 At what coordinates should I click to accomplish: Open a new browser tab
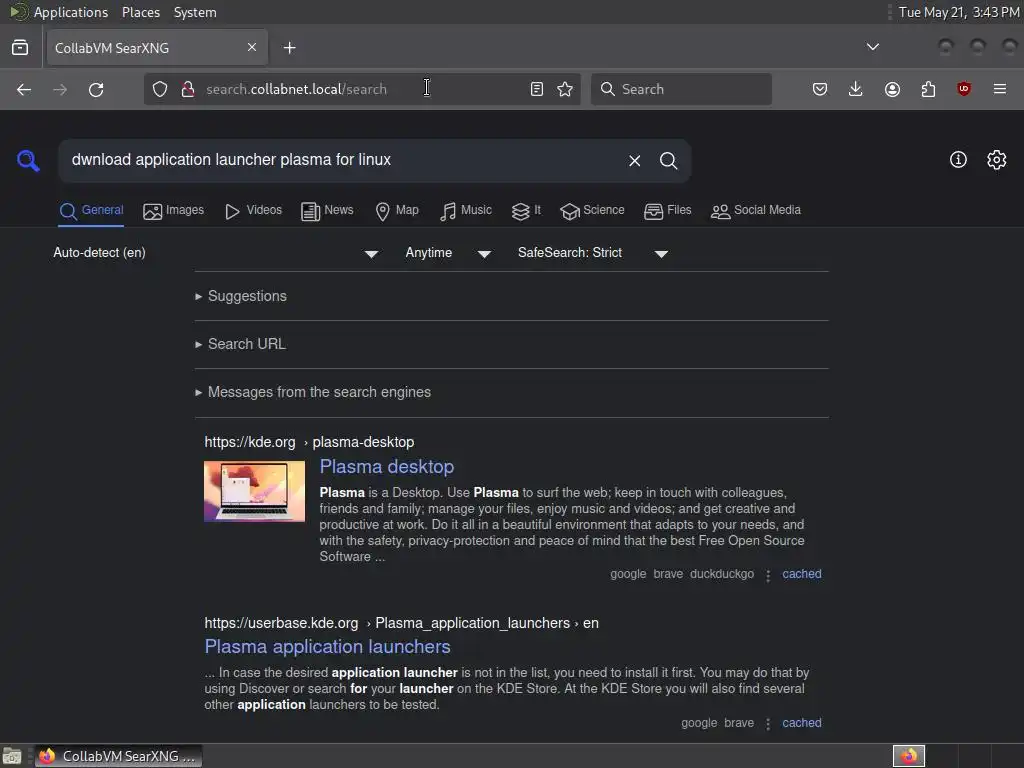(x=289, y=48)
